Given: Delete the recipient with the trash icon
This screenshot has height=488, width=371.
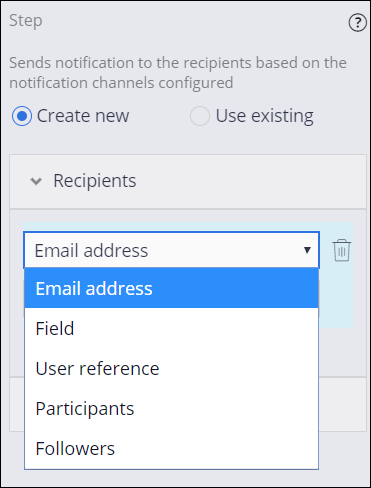Looking at the screenshot, I should [x=342, y=250].
